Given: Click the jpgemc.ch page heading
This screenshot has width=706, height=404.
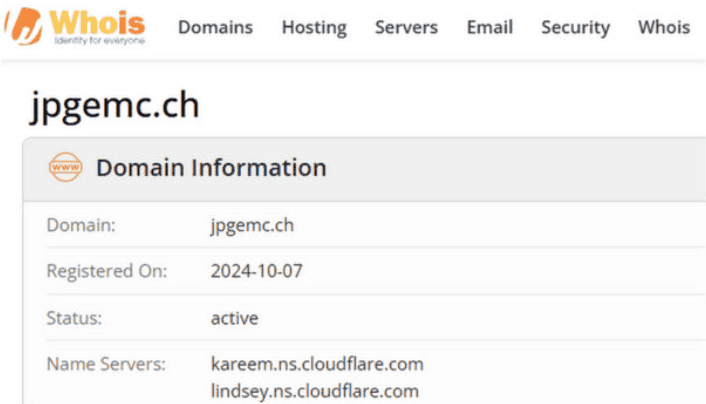Looking at the screenshot, I should [x=112, y=103].
